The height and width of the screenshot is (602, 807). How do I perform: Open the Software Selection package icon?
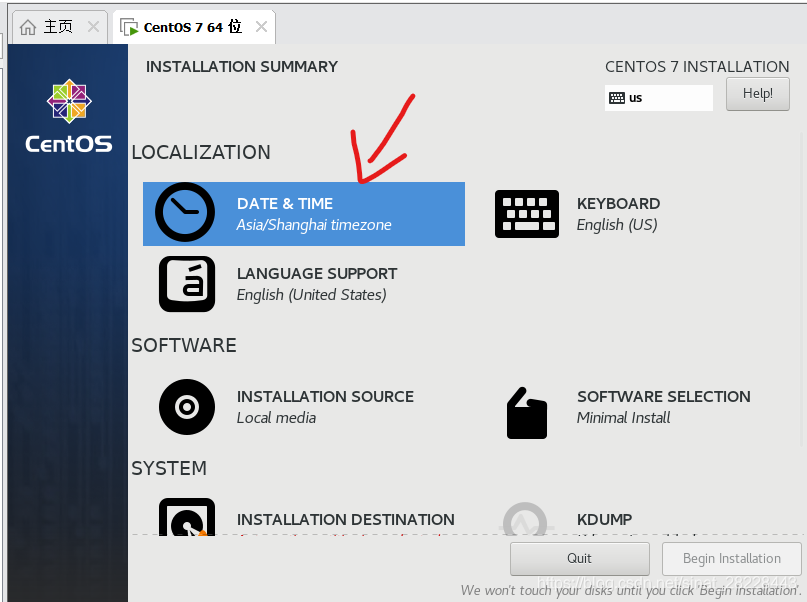click(x=527, y=413)
